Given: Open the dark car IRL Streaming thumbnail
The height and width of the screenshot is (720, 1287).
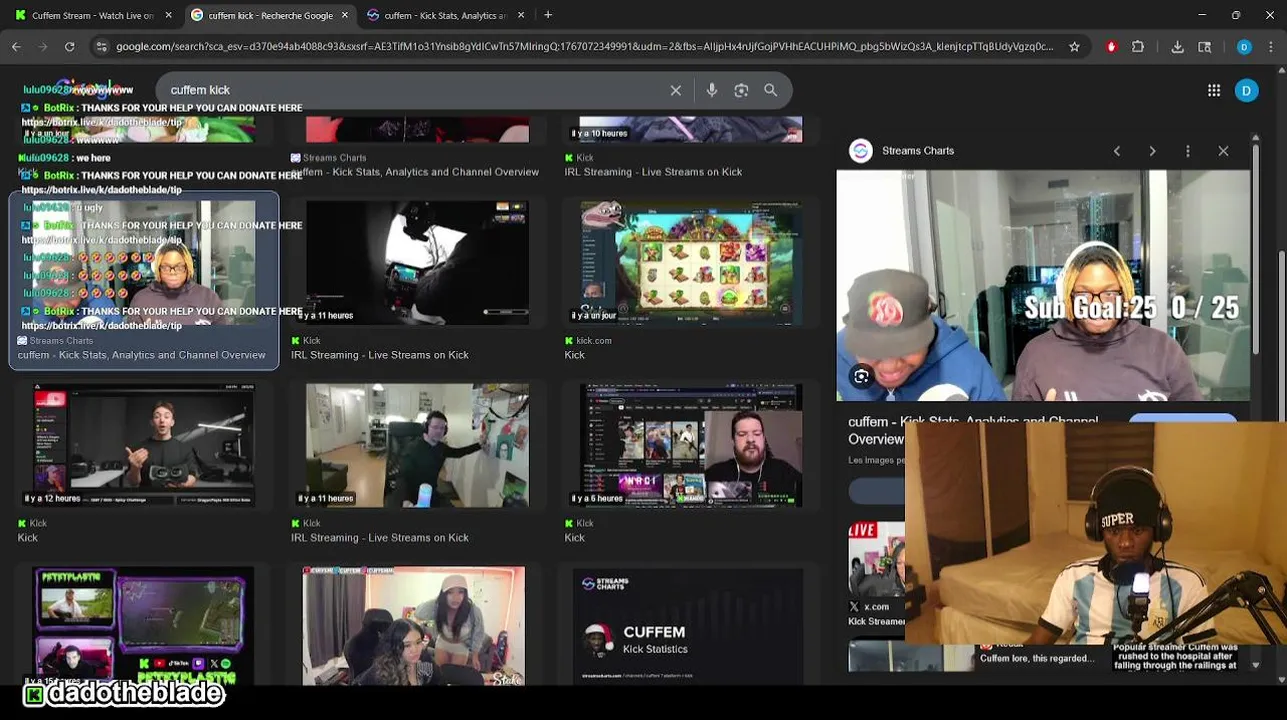Looking at the screenshot, I should pyautogui.click(x=417, y=262).
